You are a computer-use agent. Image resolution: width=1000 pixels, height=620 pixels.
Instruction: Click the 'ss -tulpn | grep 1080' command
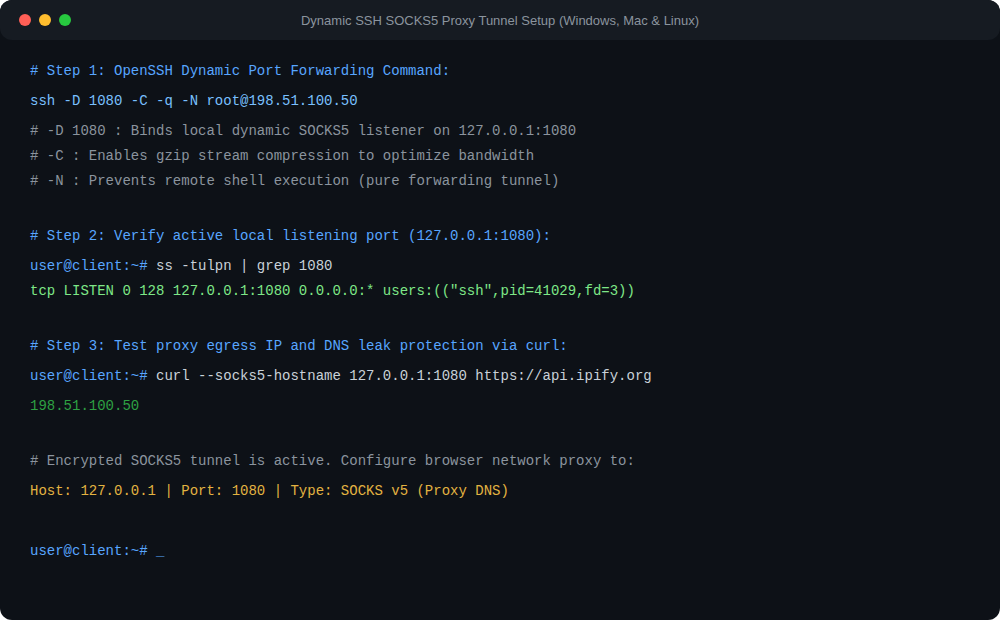pos(244,266)
